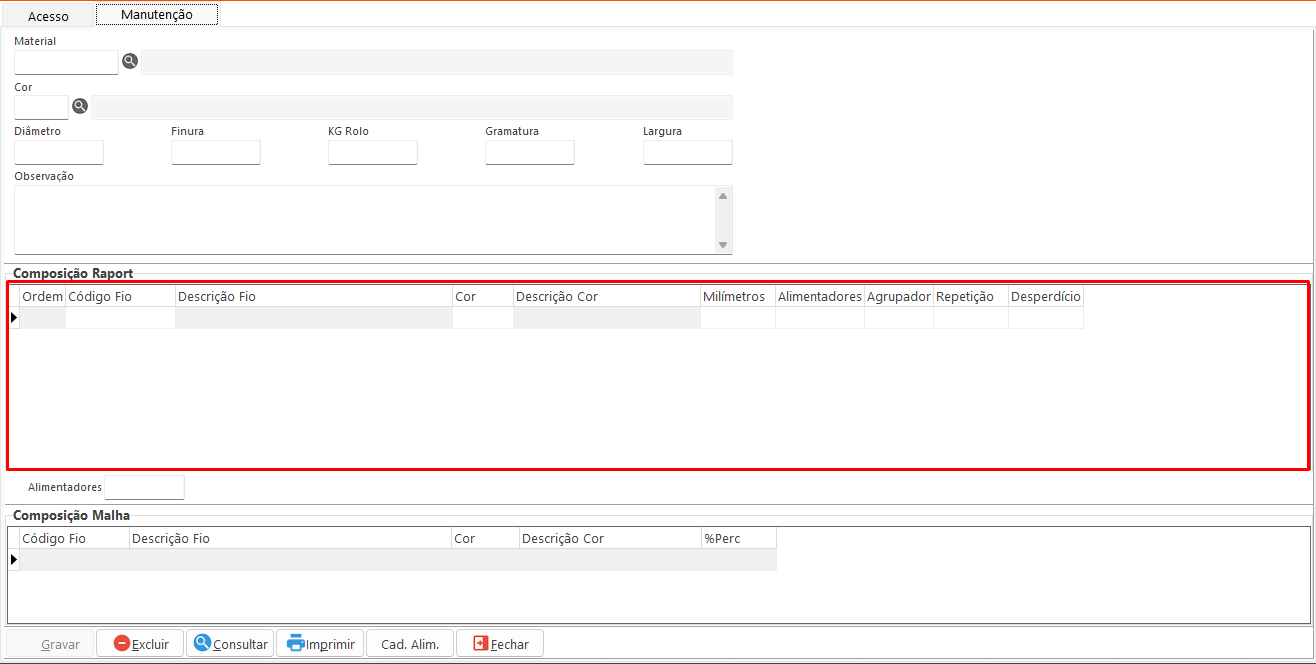This screenshot has width=1316, height=664.
Task: Focus the Largura input field
Action: 687,152
